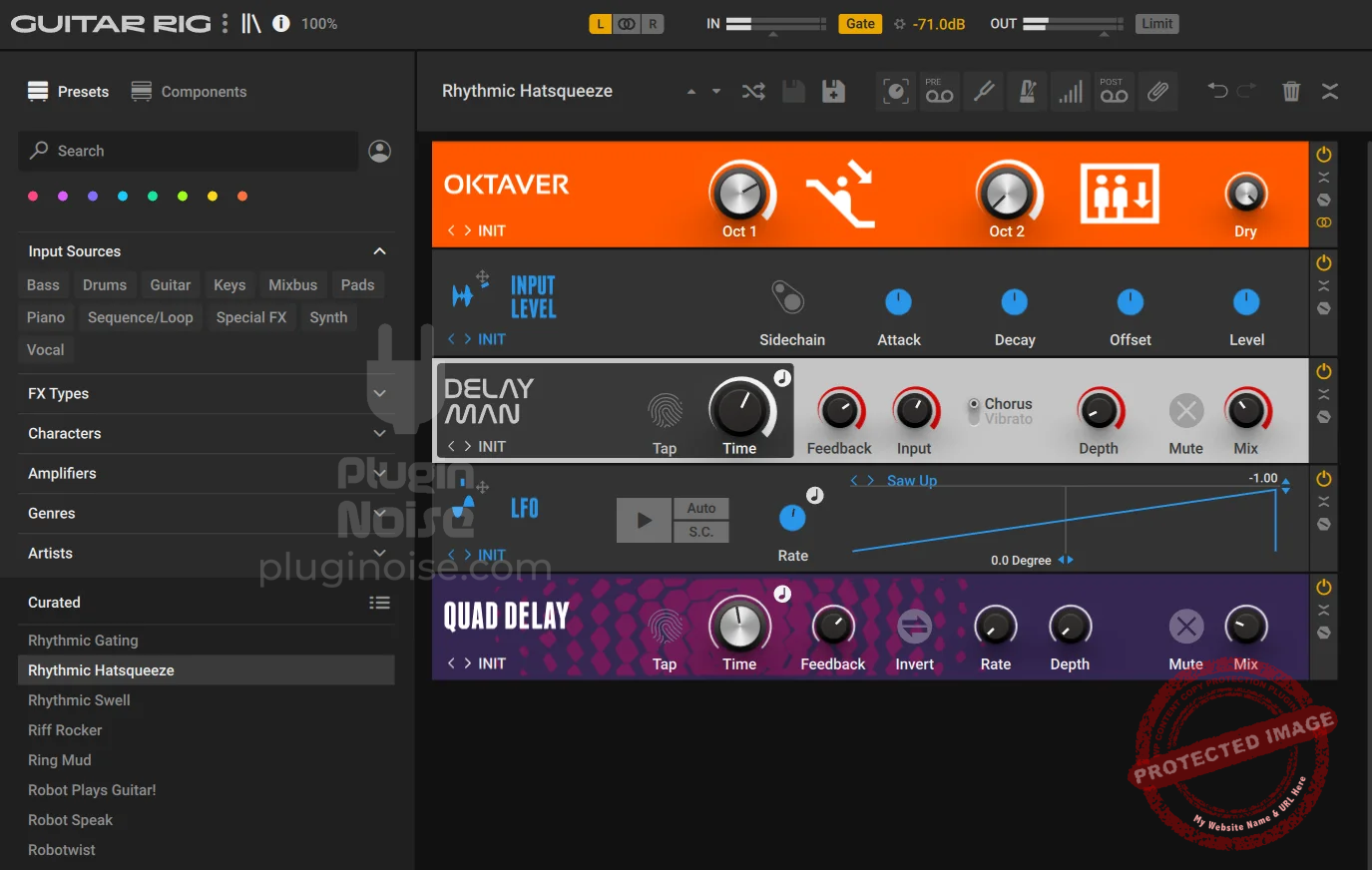Open the library browser icon in header
1372x870 pixels.
(x=251, y=23)
